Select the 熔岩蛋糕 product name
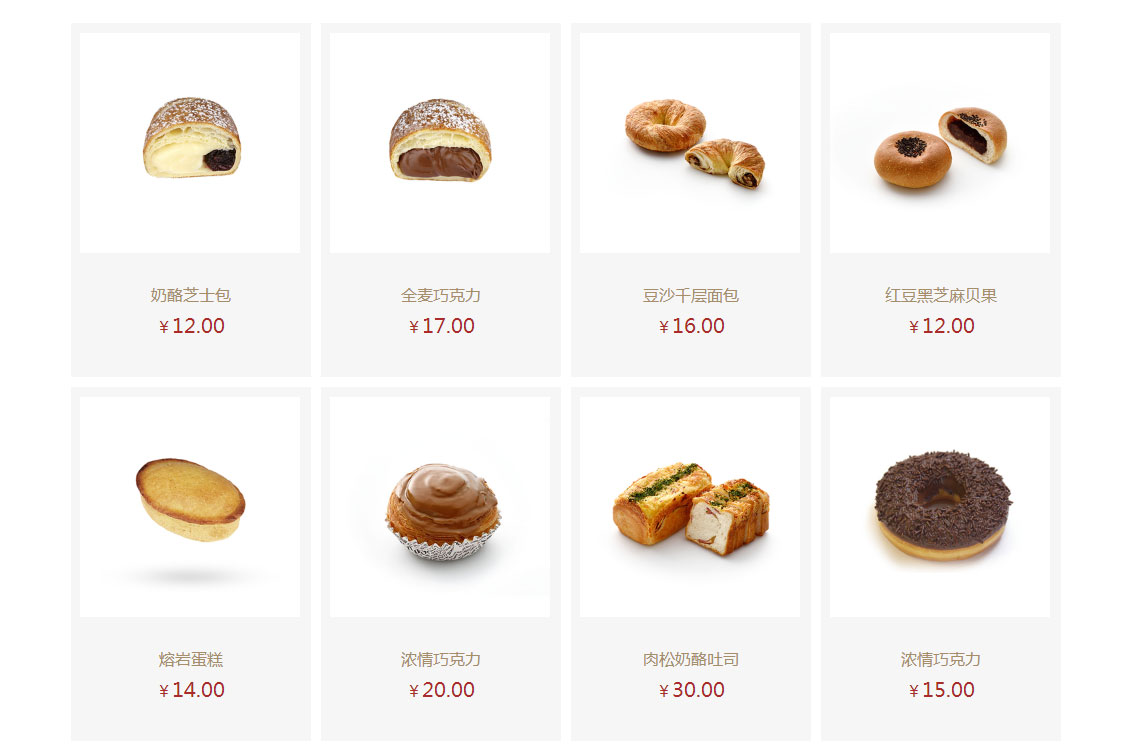 [191, 660]
